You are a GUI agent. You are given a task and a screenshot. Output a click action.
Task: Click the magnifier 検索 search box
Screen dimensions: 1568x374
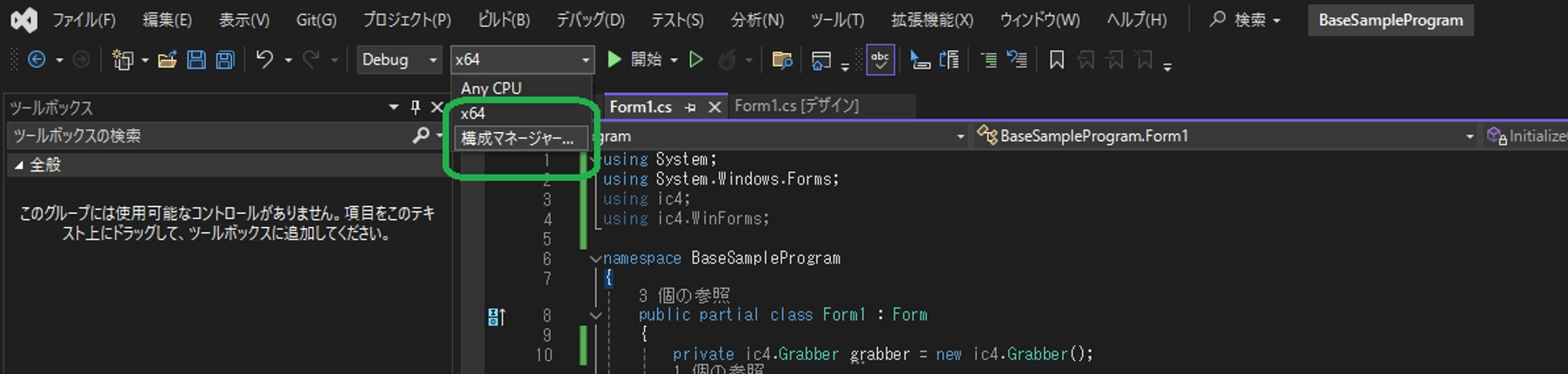pyautogui.click(x=1246, y=19)
